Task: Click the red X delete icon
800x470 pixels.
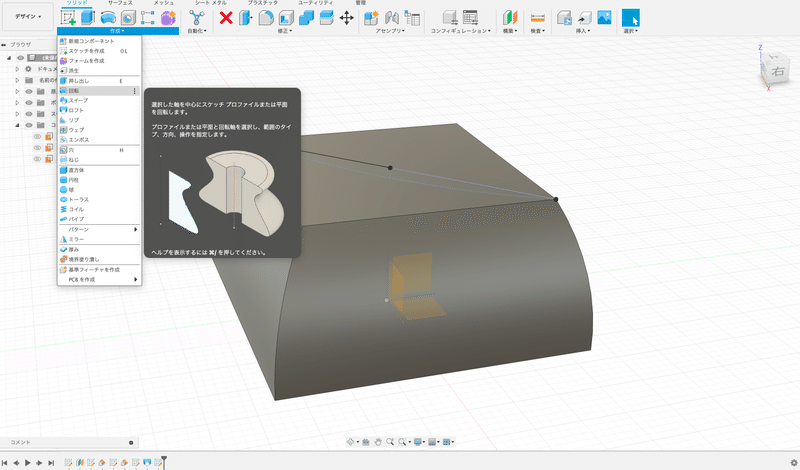Action: point(226,18)
